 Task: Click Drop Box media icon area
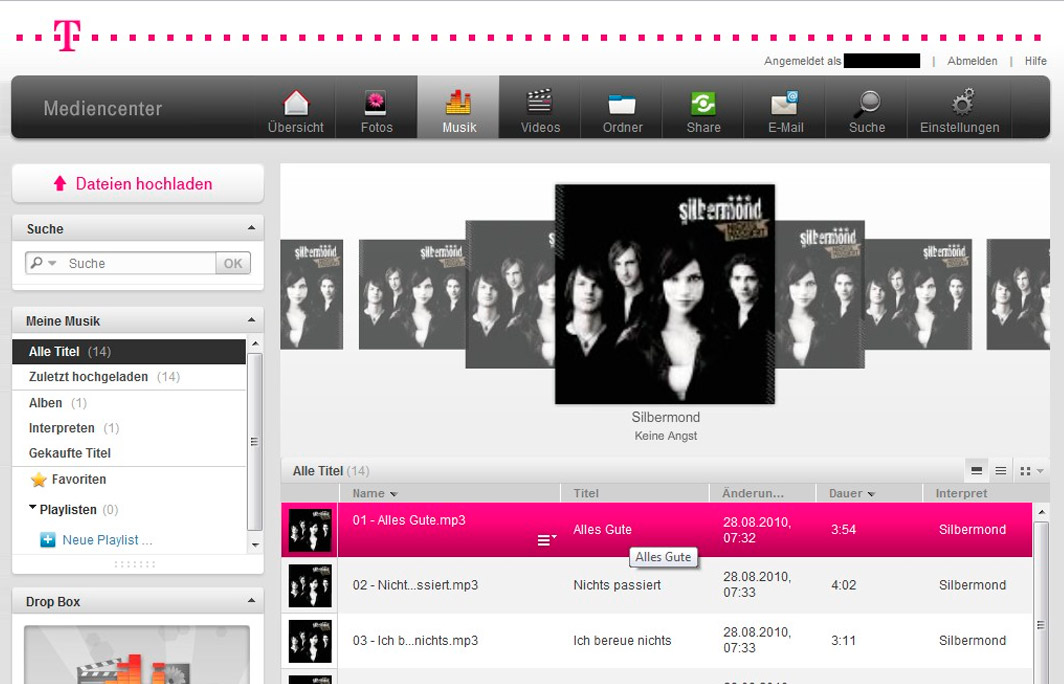136,655
